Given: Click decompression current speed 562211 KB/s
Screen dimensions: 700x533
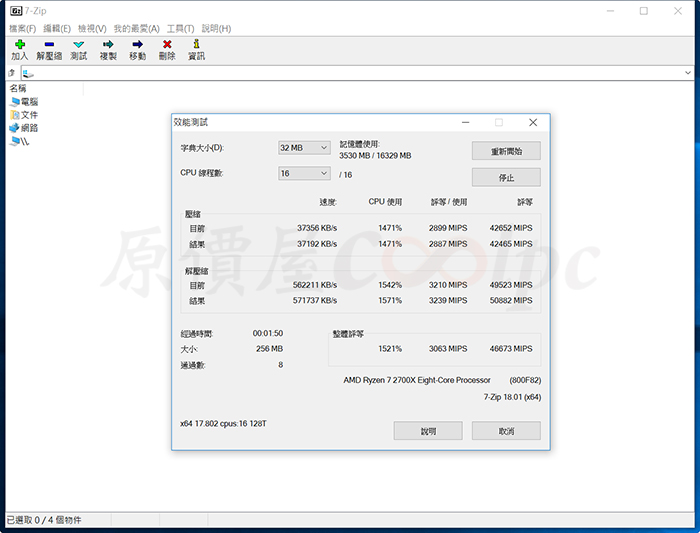Looking at the screenshot, I should pyautogui.click(x=315, y=285).
